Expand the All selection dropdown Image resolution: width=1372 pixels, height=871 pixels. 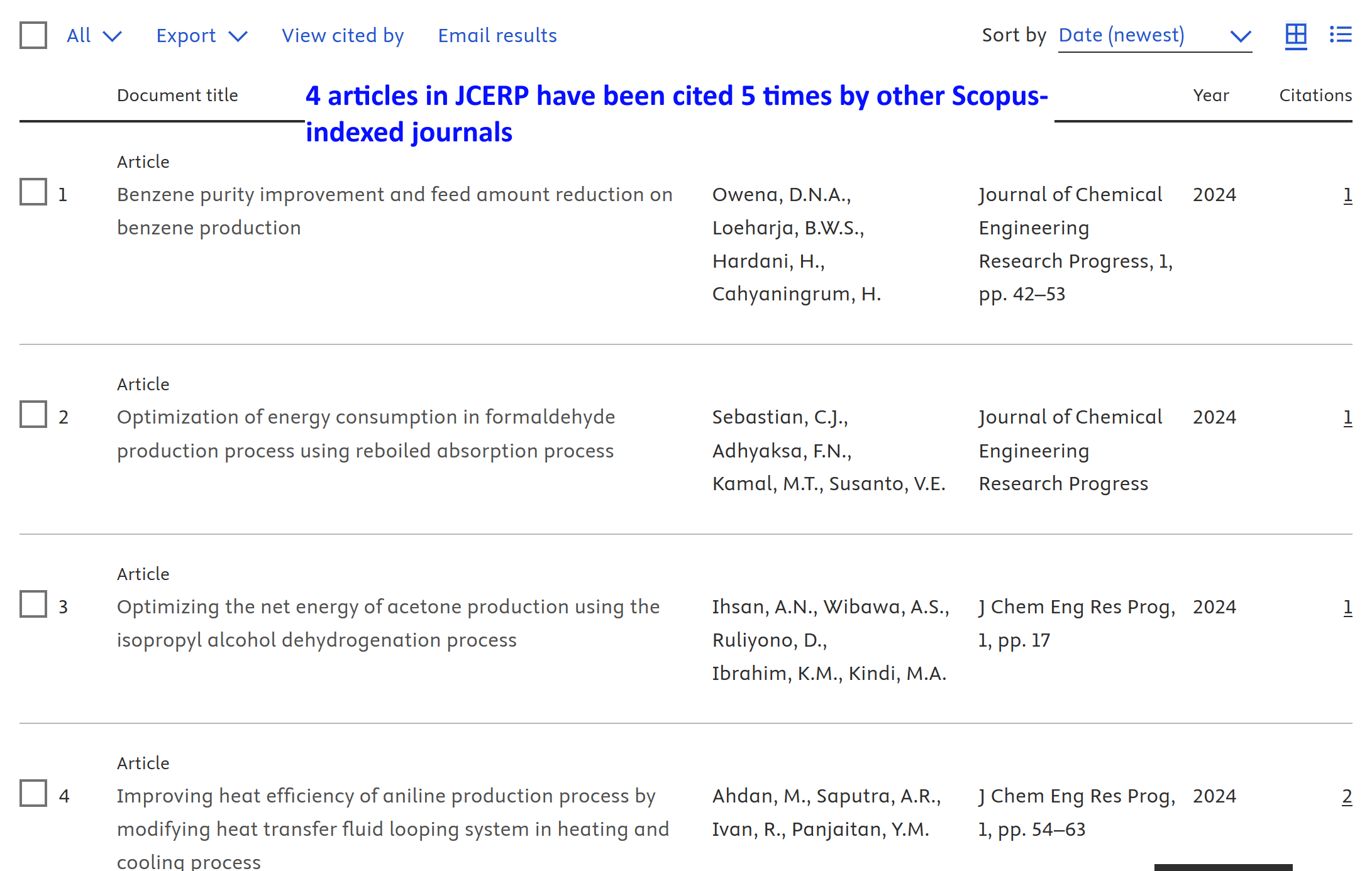coord(94,36)
